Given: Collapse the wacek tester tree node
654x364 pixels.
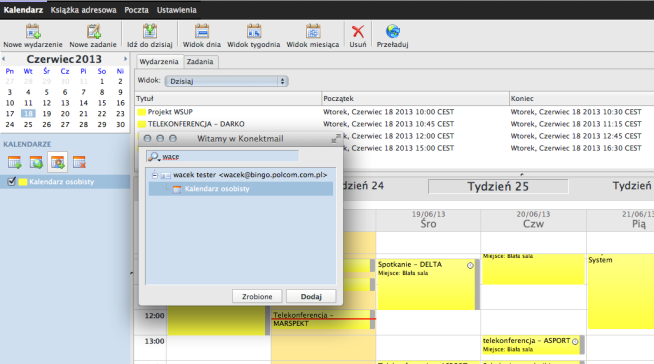Looking at the screenshot, I should tap(155, 176).
